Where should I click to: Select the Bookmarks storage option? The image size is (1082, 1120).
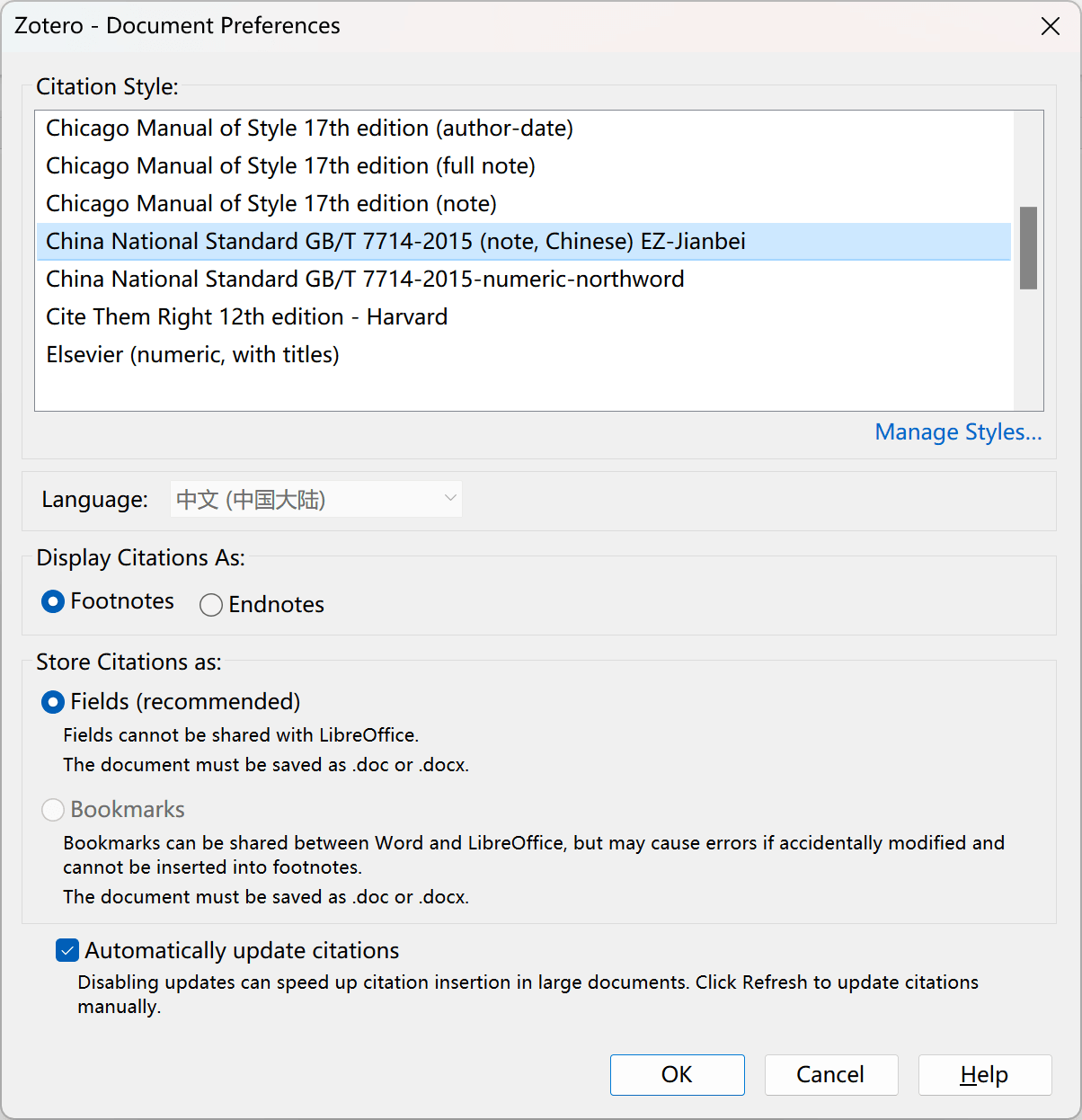click(x=53, y=810)
